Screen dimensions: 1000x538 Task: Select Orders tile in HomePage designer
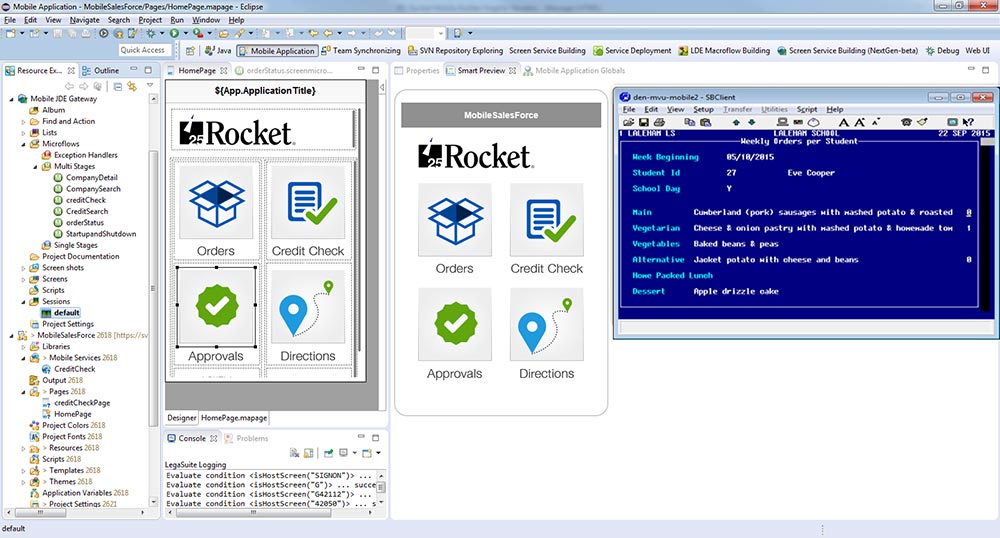coord(216,203)
